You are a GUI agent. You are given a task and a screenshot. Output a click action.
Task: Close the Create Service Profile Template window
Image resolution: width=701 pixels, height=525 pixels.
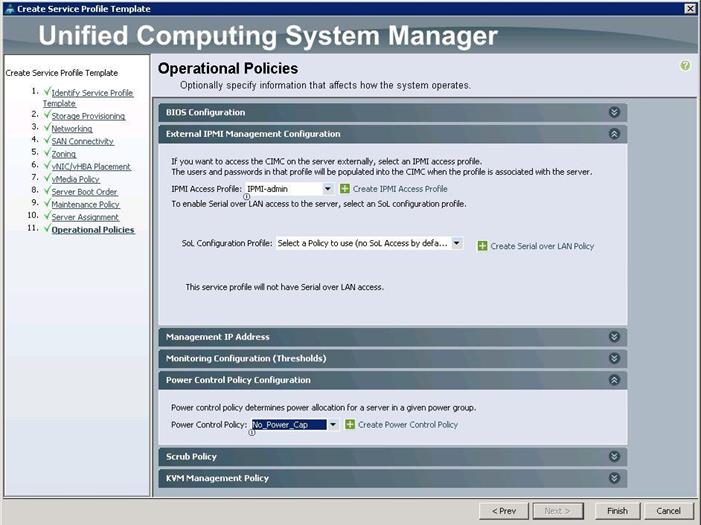click(690, 8)
